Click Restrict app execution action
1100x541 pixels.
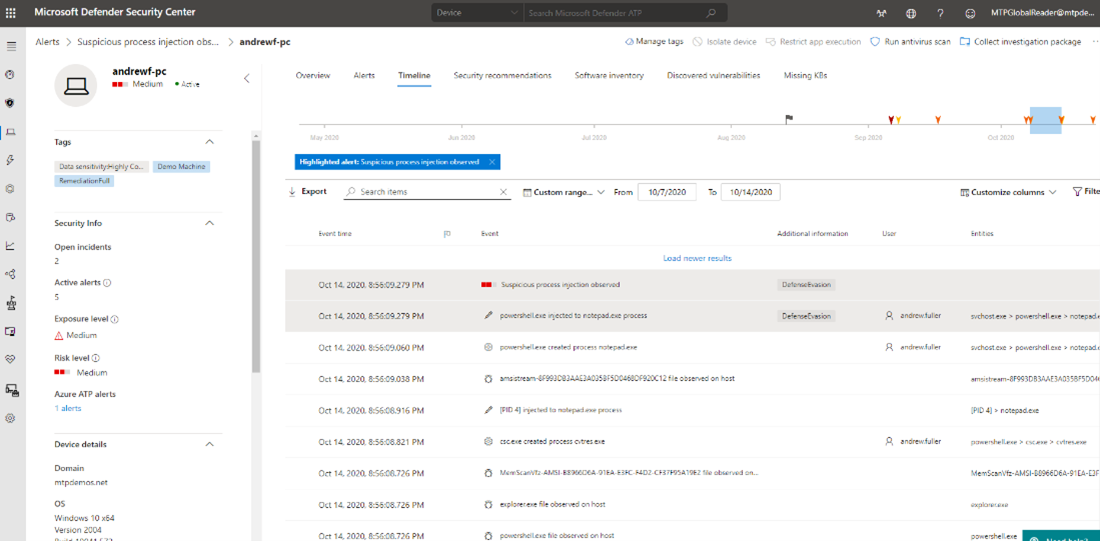813,41
